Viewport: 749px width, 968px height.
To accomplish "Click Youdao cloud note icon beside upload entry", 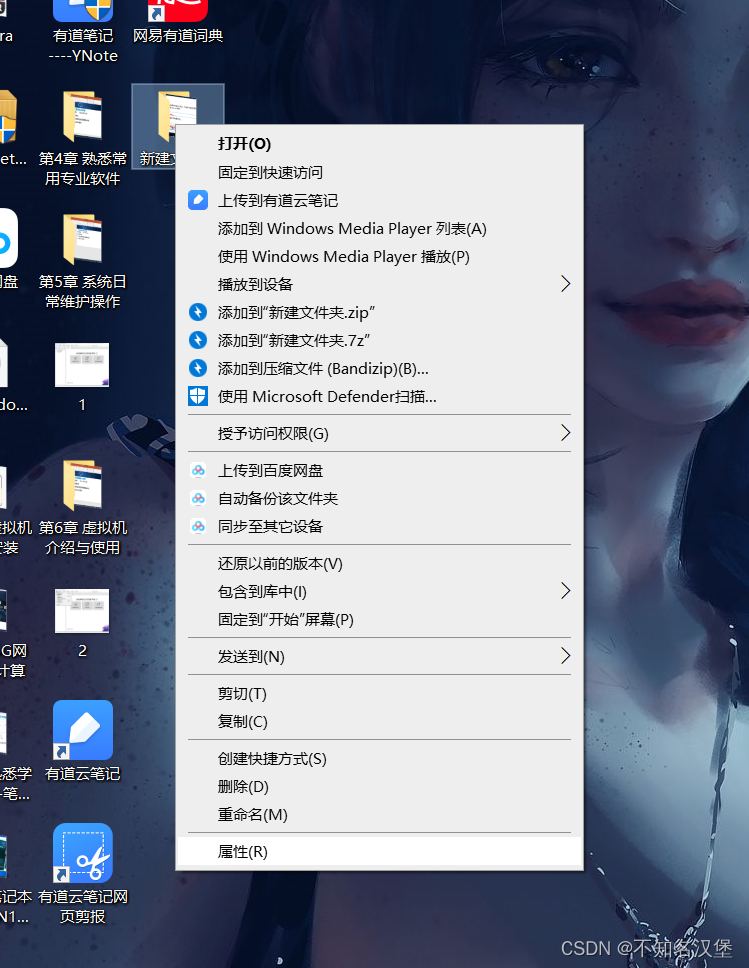I will point(198,200).
